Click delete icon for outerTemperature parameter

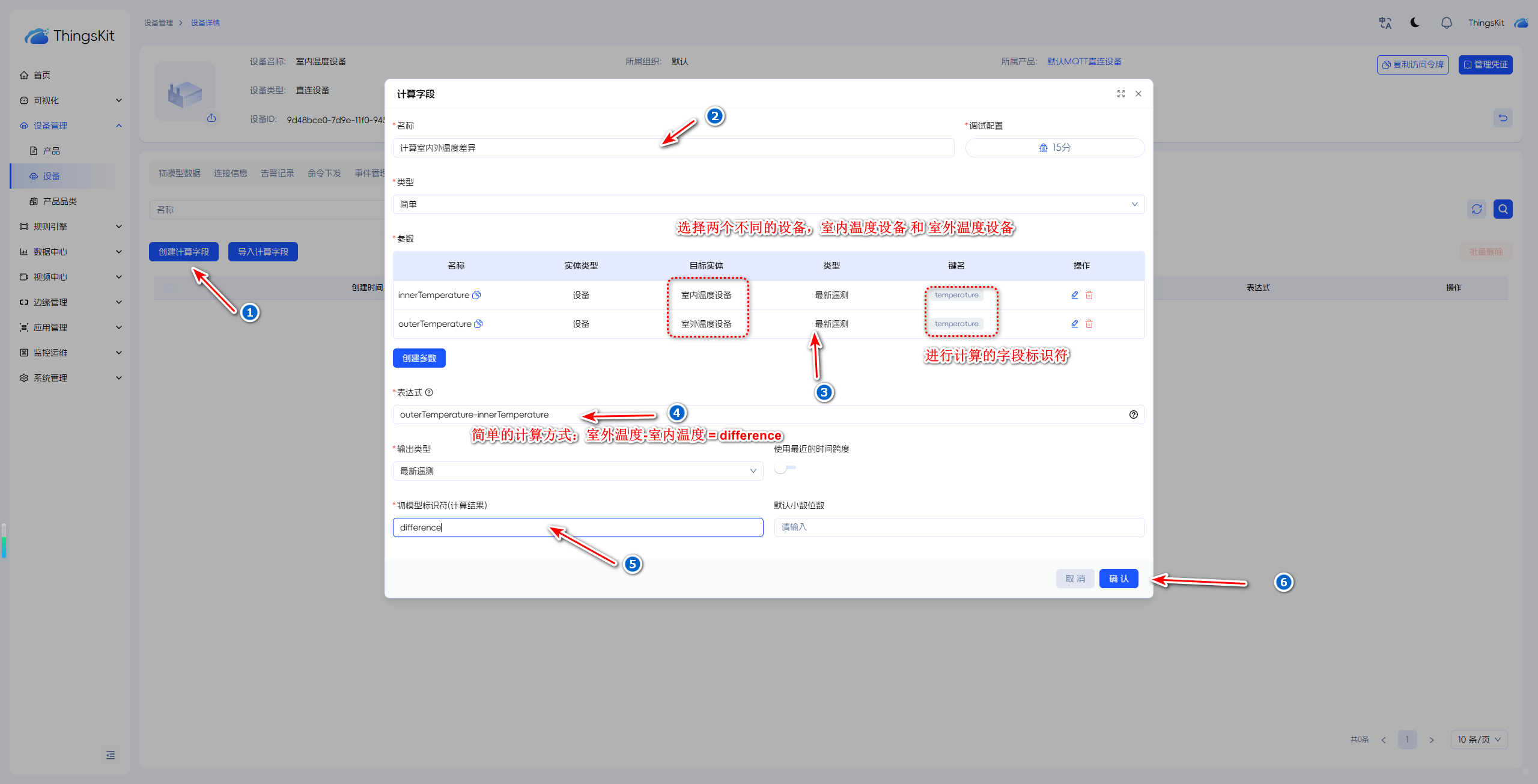point(1089,324)
